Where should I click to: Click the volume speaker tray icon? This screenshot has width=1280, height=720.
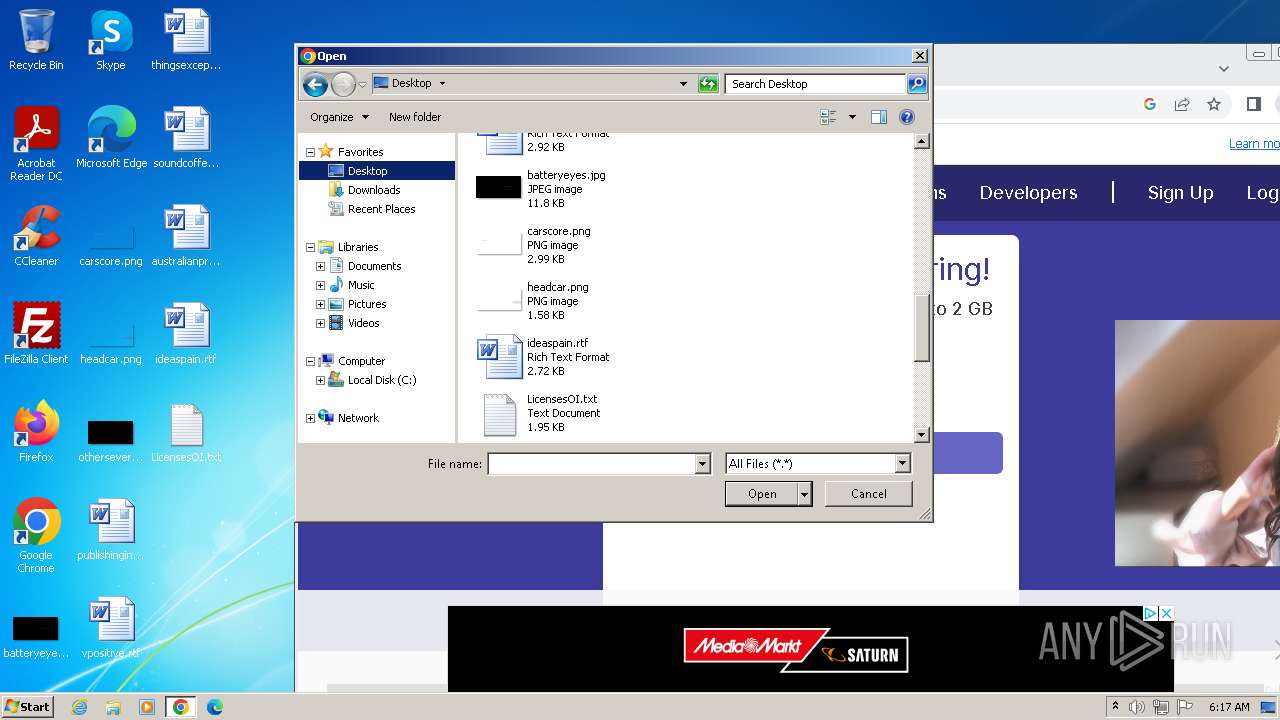(x=1137, y=707)
